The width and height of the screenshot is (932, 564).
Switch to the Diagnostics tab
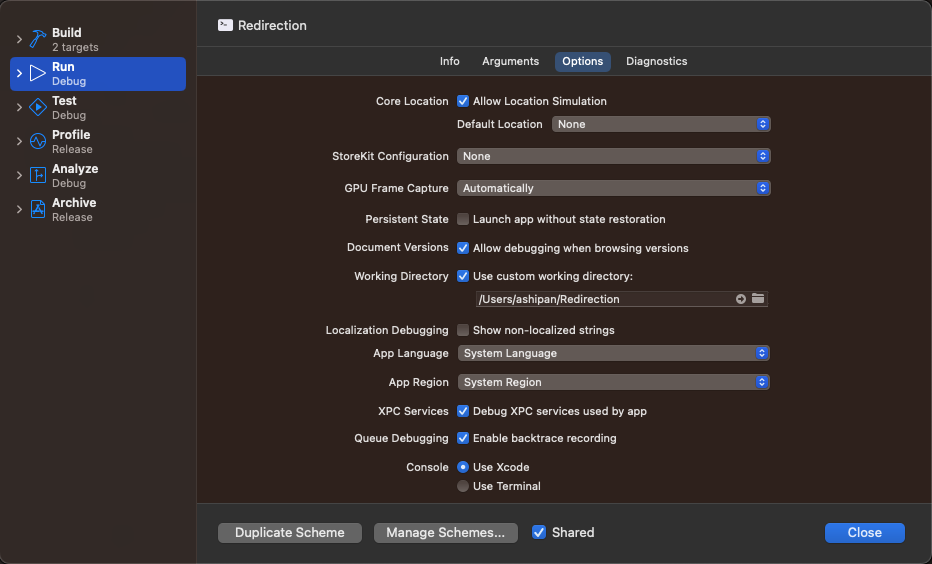656,61
